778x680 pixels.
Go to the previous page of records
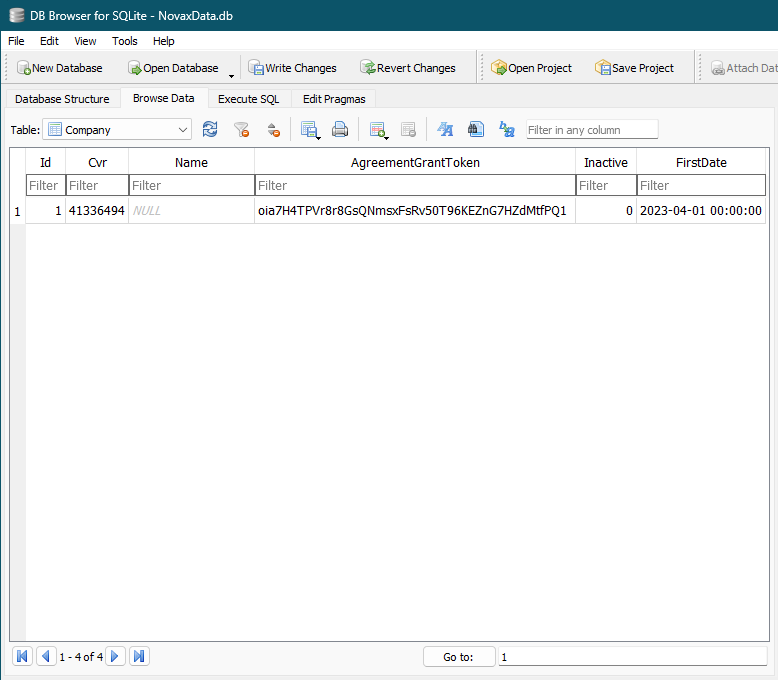[x=46, y=656]
